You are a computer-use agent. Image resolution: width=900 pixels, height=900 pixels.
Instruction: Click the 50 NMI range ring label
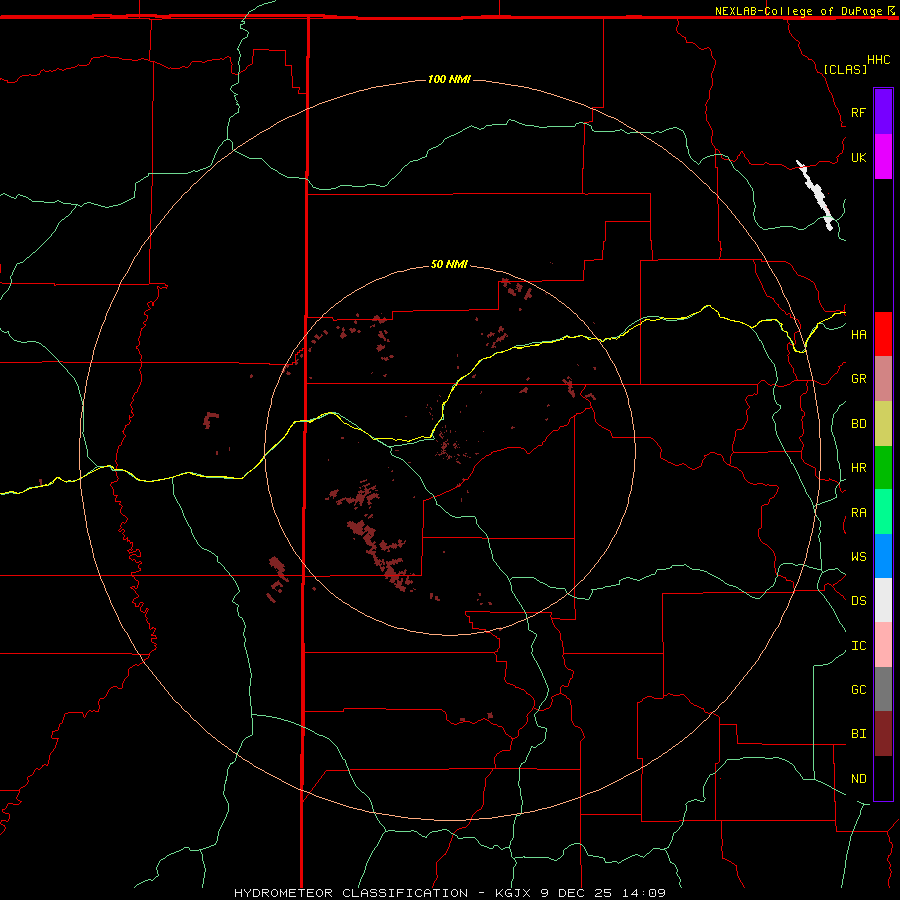449,264
